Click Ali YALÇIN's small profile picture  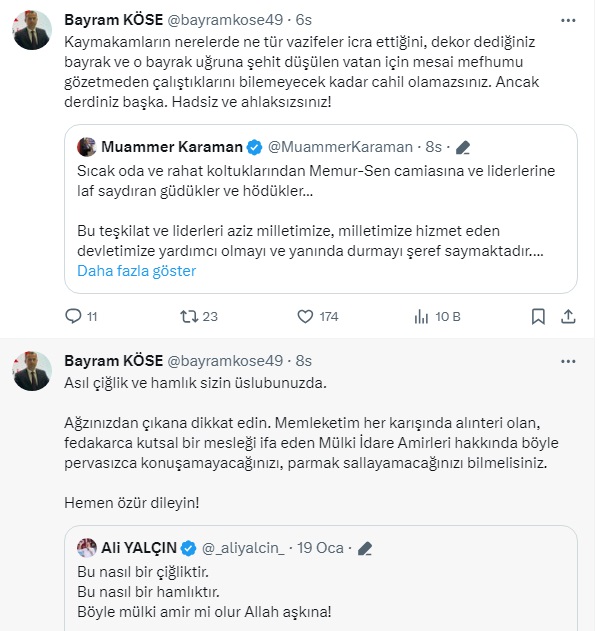[x=87, y=547]
